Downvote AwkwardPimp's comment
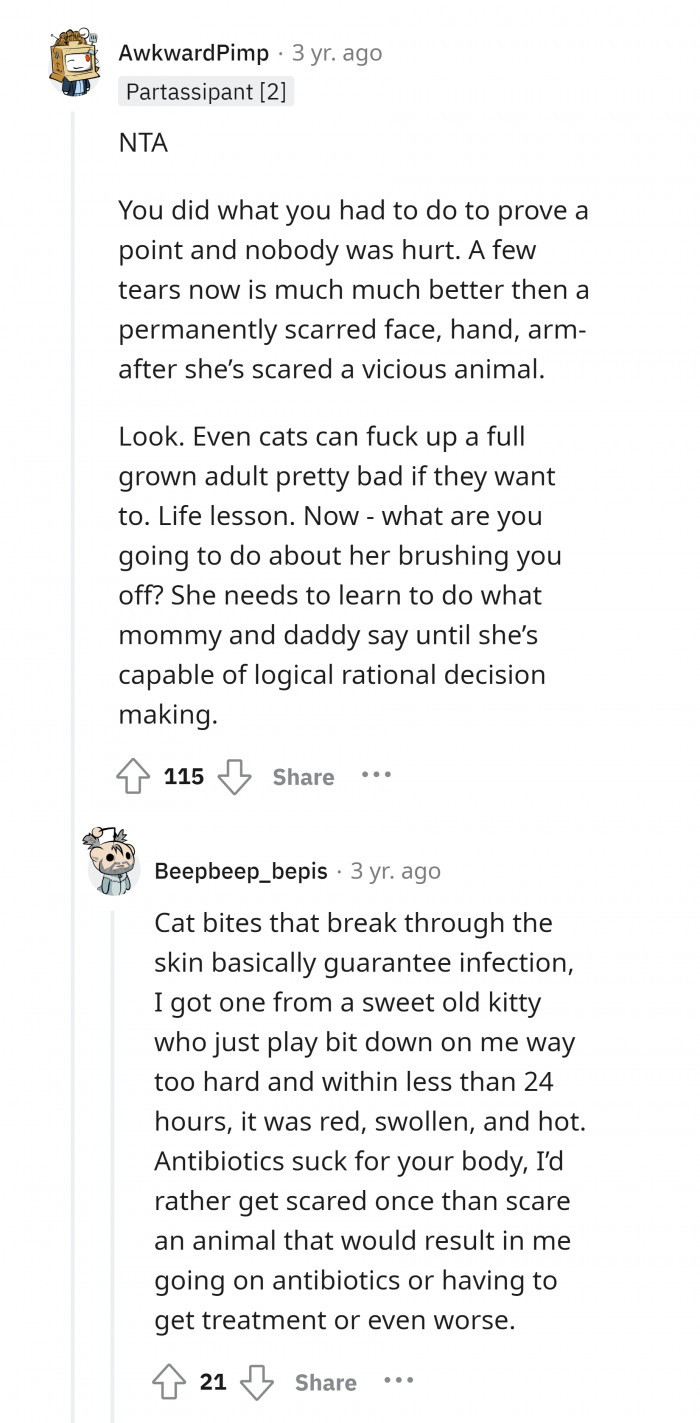Image resolution: width=700 pixels, height=1423 pixels. pyautogui.click(x=234, y=777)
